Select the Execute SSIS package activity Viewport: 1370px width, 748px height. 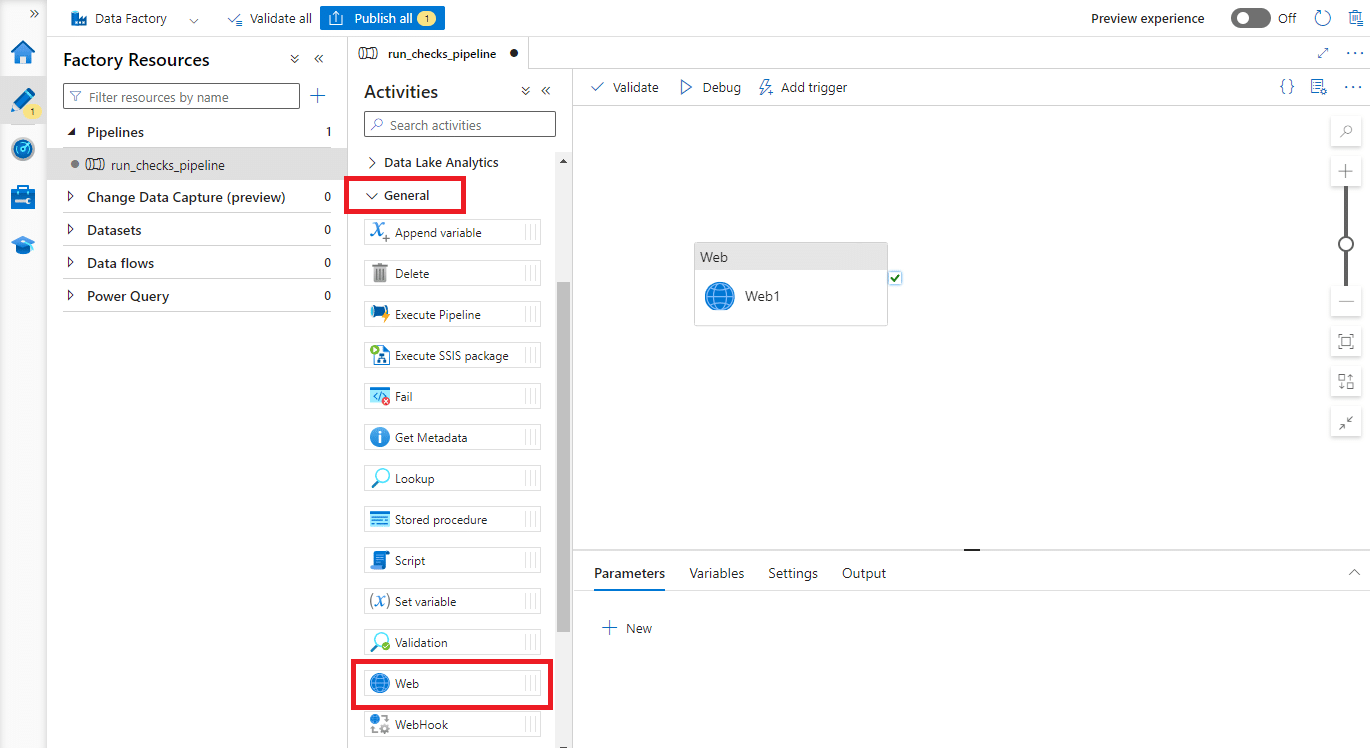pyautogui.click(x=453, y=355)
